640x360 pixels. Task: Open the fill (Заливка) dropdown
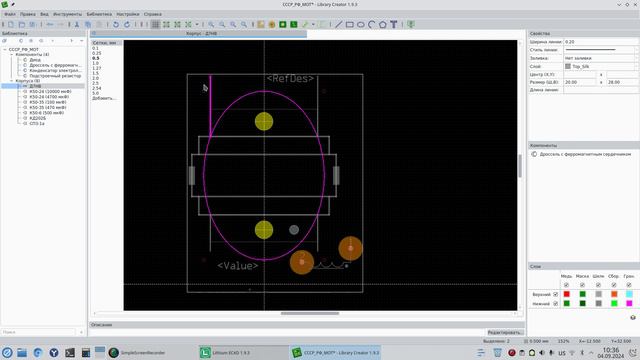[x=601, y=58]
